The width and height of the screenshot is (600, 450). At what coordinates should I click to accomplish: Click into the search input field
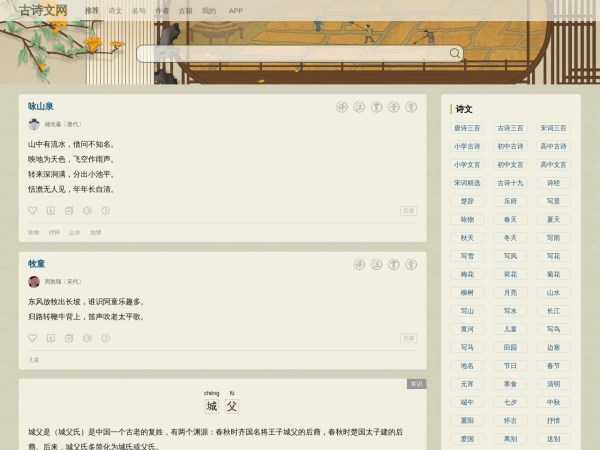point(290,54)
